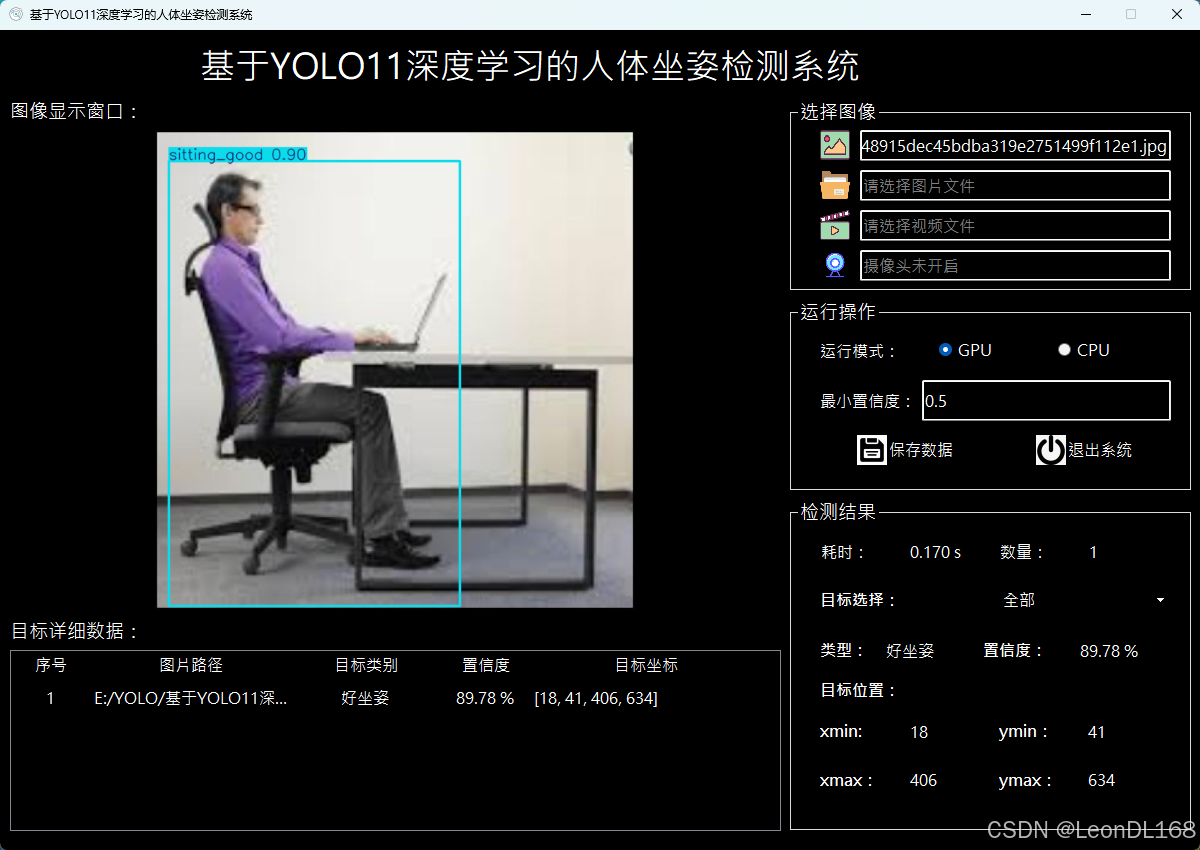Click the detected posture image preview

(x=395, y=370)
